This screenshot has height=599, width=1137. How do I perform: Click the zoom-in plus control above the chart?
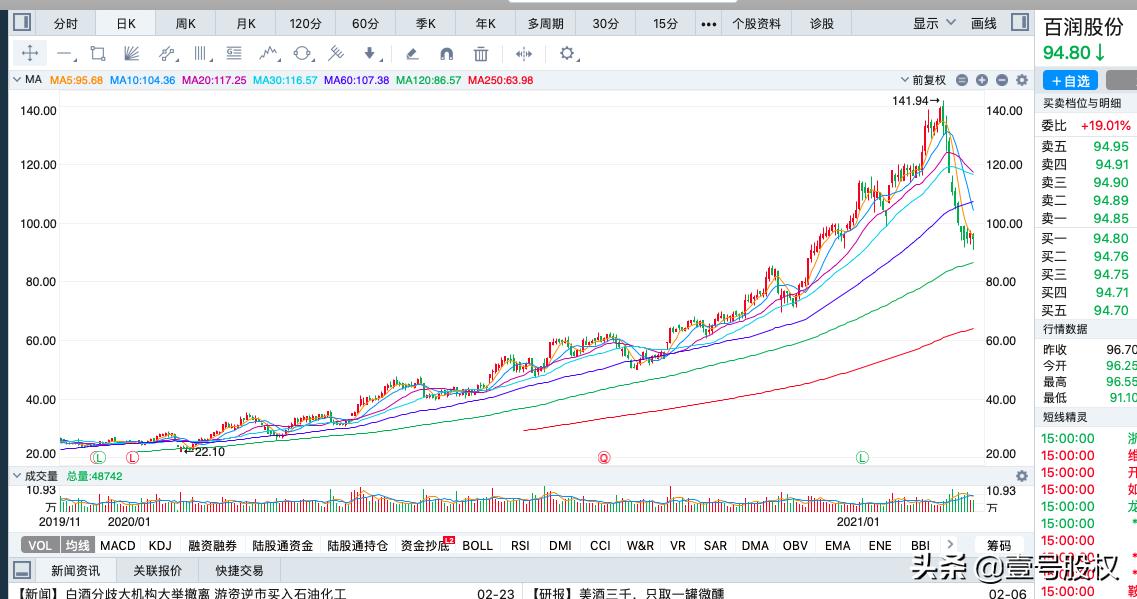982,80
